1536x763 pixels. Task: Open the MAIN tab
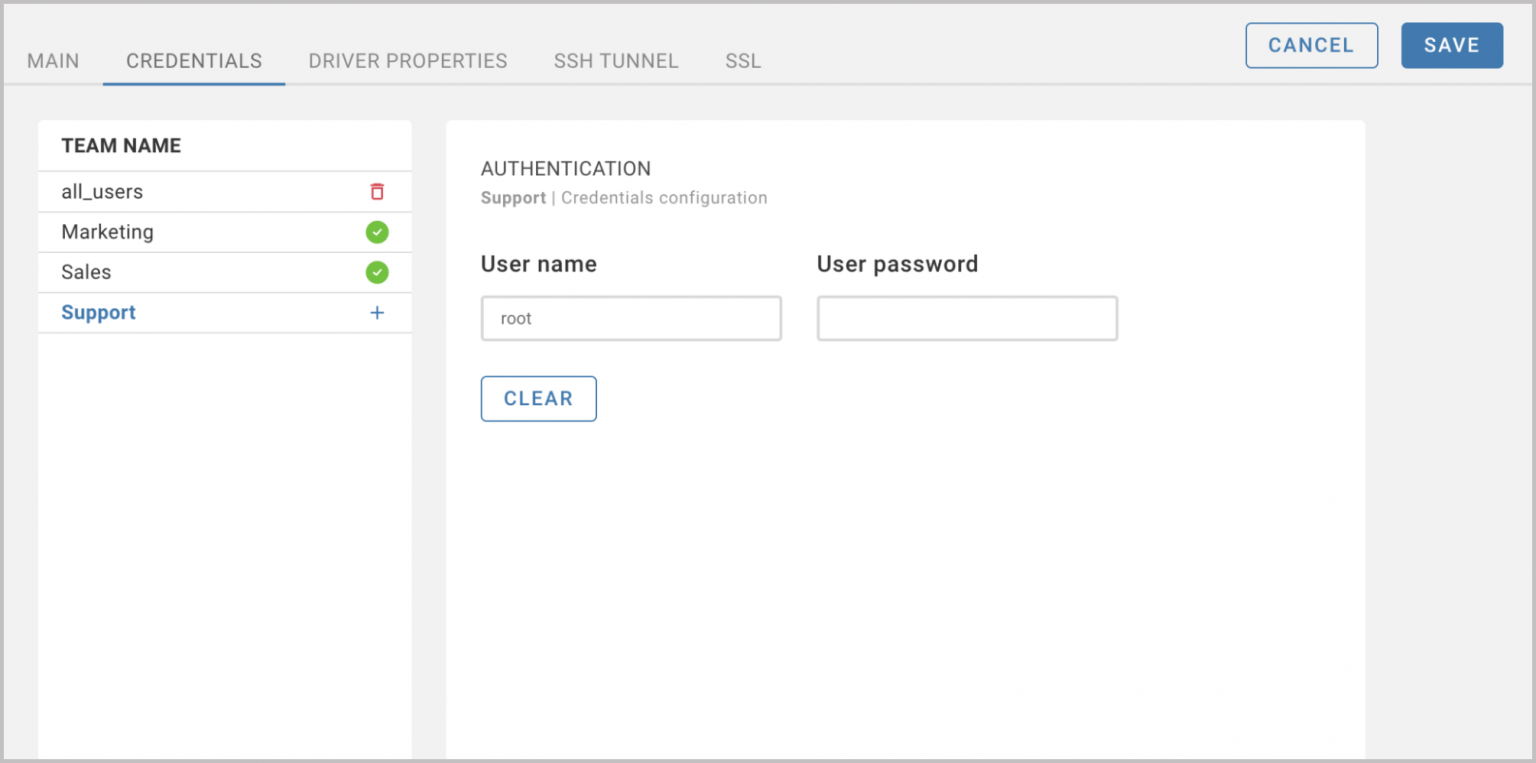53,61
